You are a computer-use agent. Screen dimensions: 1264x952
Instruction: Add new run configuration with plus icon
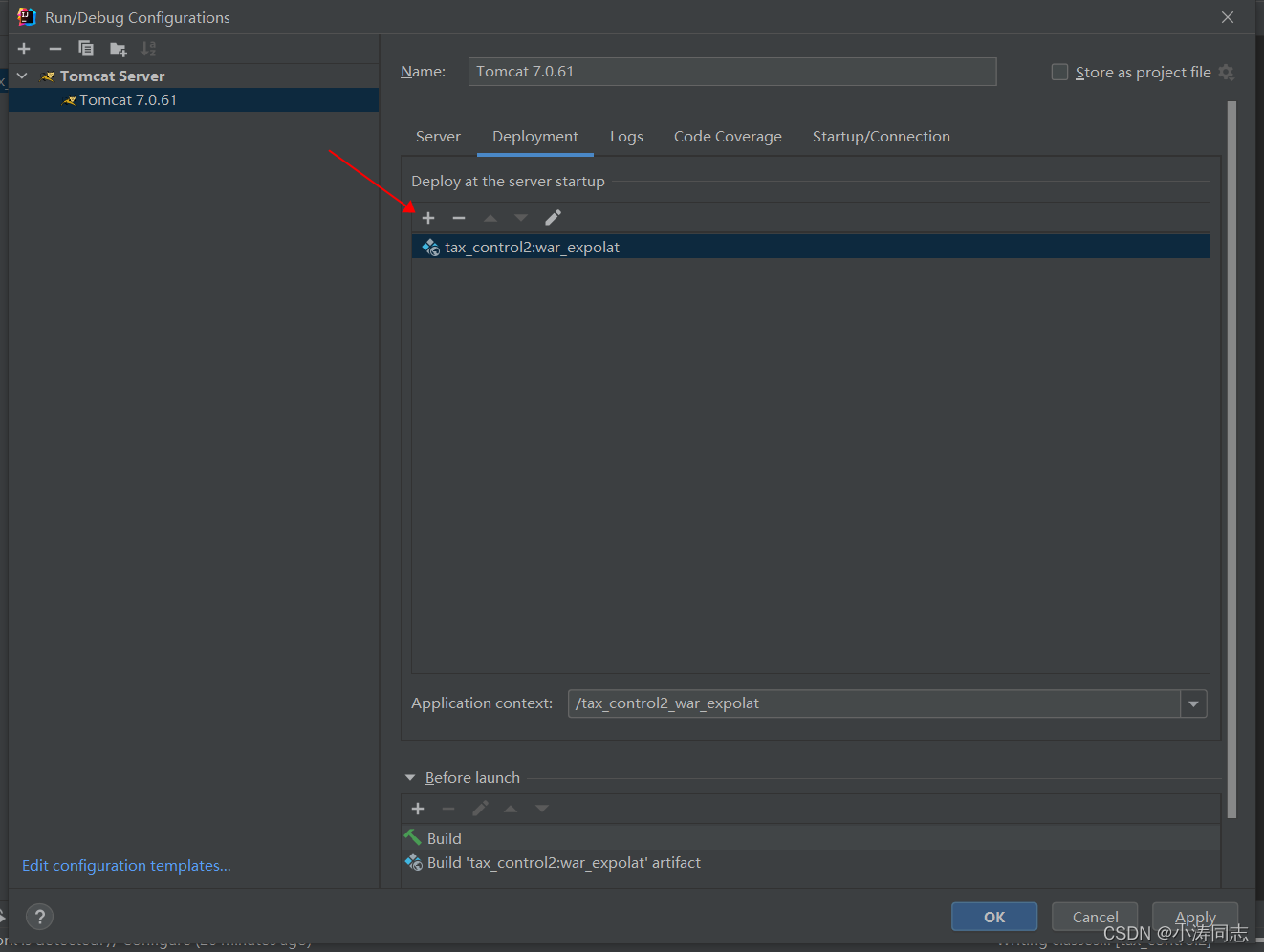click(x=24, y=49)
